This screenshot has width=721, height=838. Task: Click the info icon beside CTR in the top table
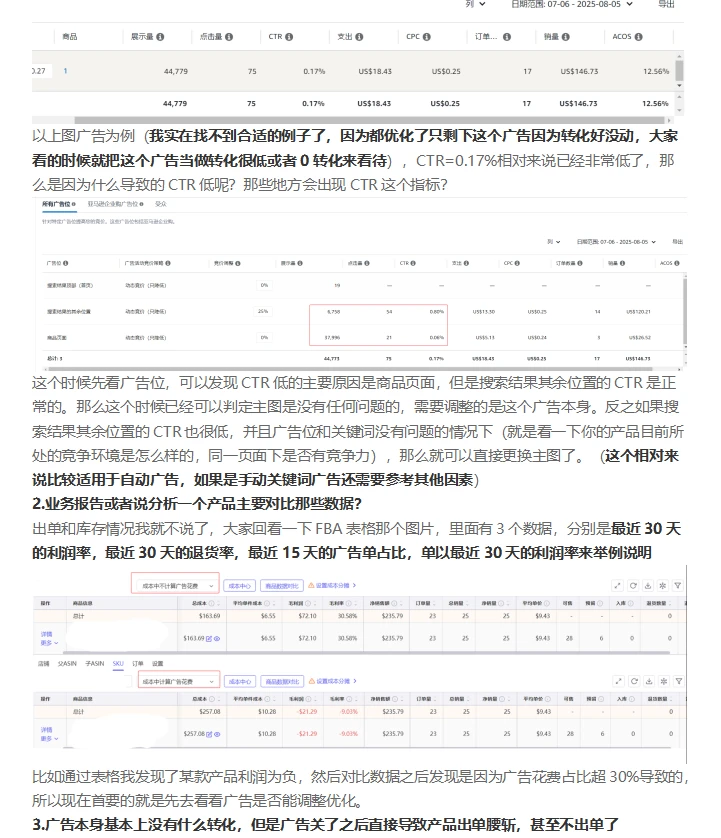click(x=289, y=37)
